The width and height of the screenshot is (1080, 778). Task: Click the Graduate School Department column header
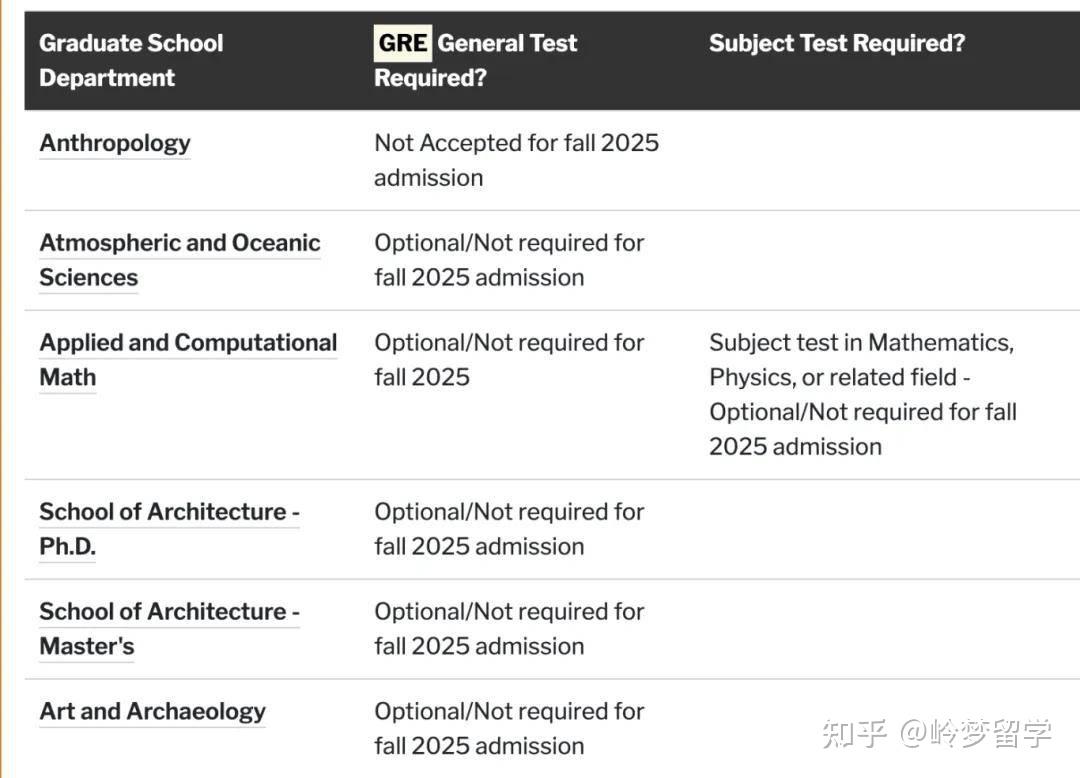pyautogui.click(x=131, y=60)
